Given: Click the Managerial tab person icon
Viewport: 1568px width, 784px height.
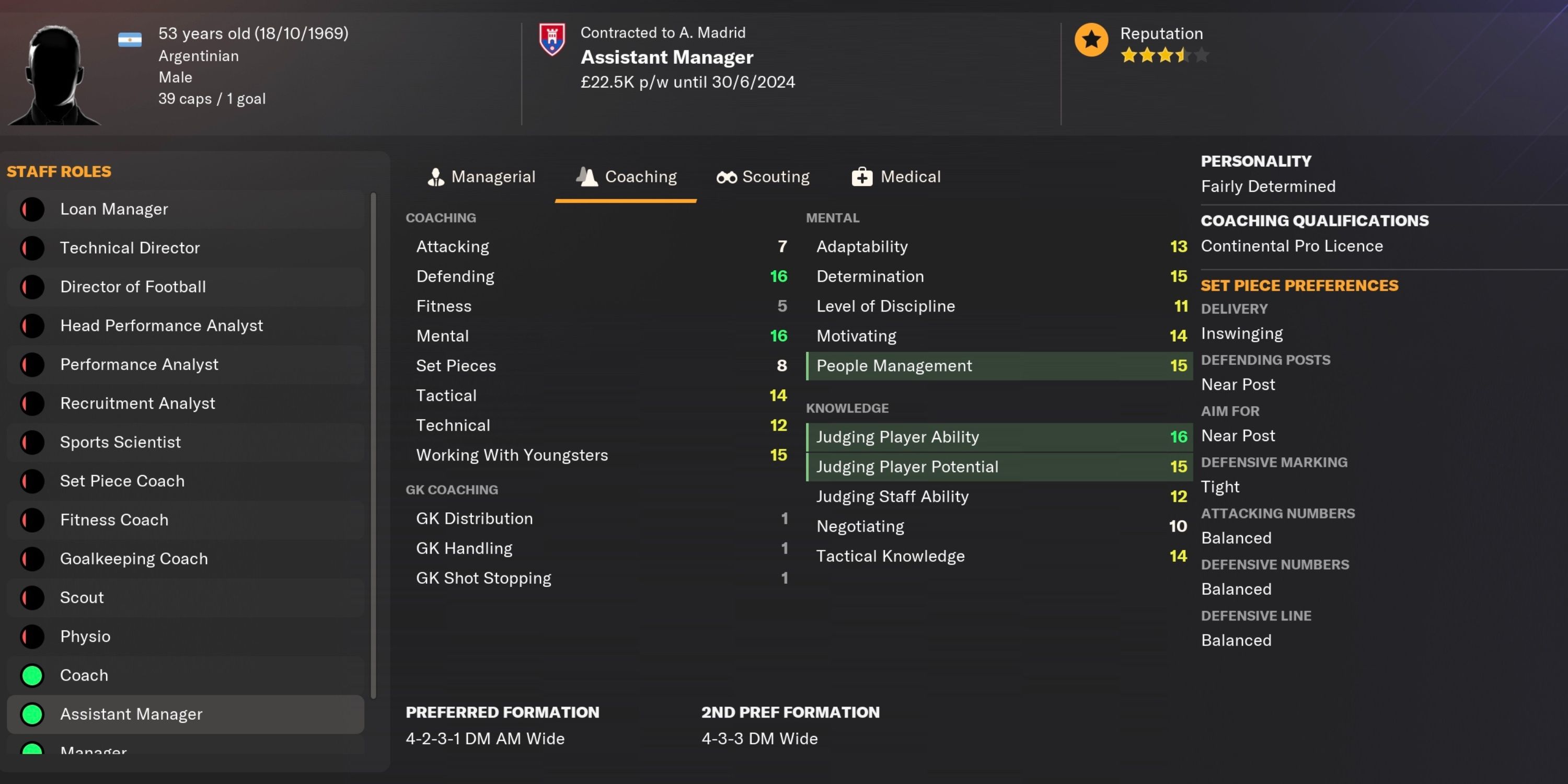Looking at the screenshot, I should click(436, 177).
